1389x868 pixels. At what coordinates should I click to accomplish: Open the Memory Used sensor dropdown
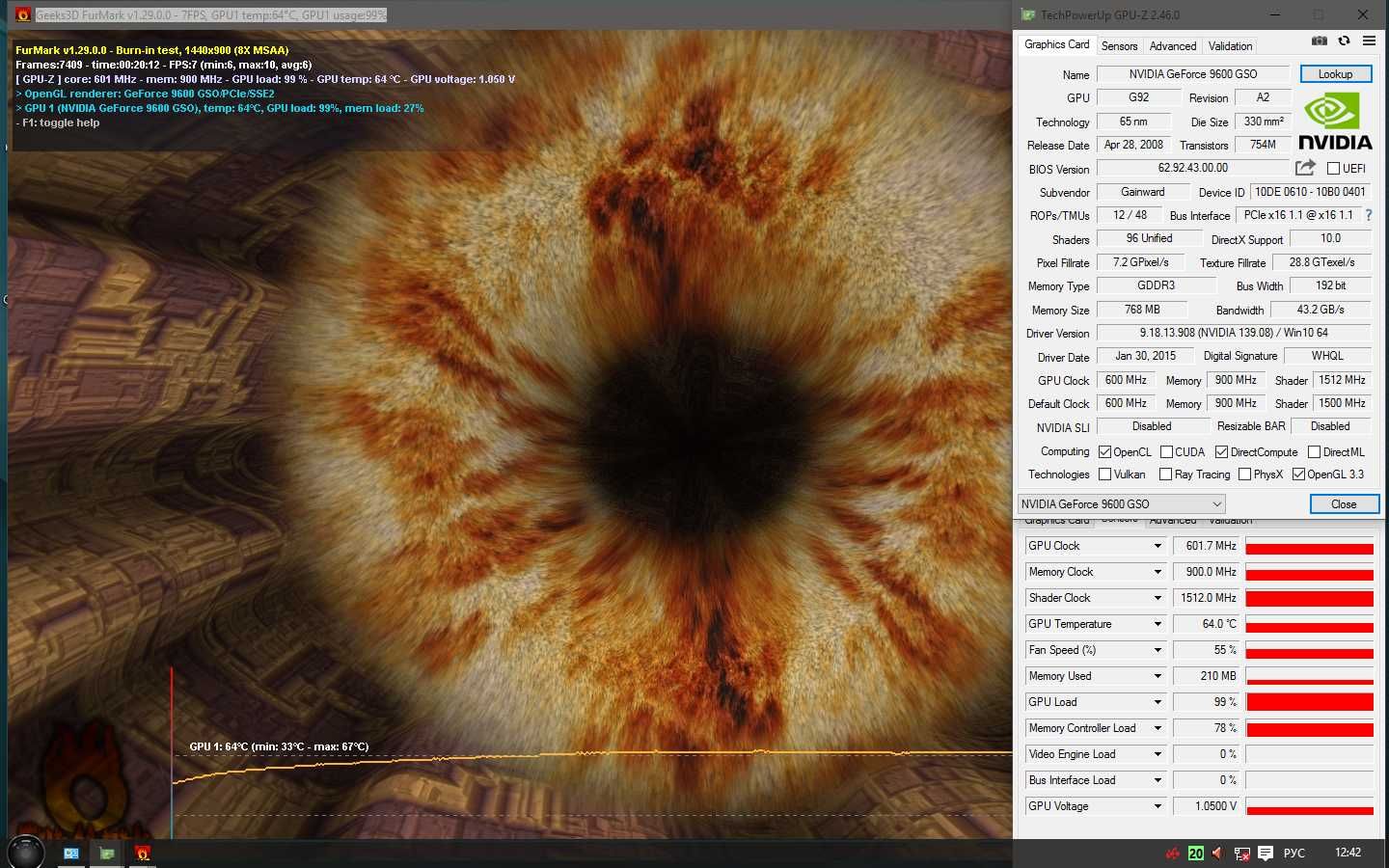point(1157,676)
